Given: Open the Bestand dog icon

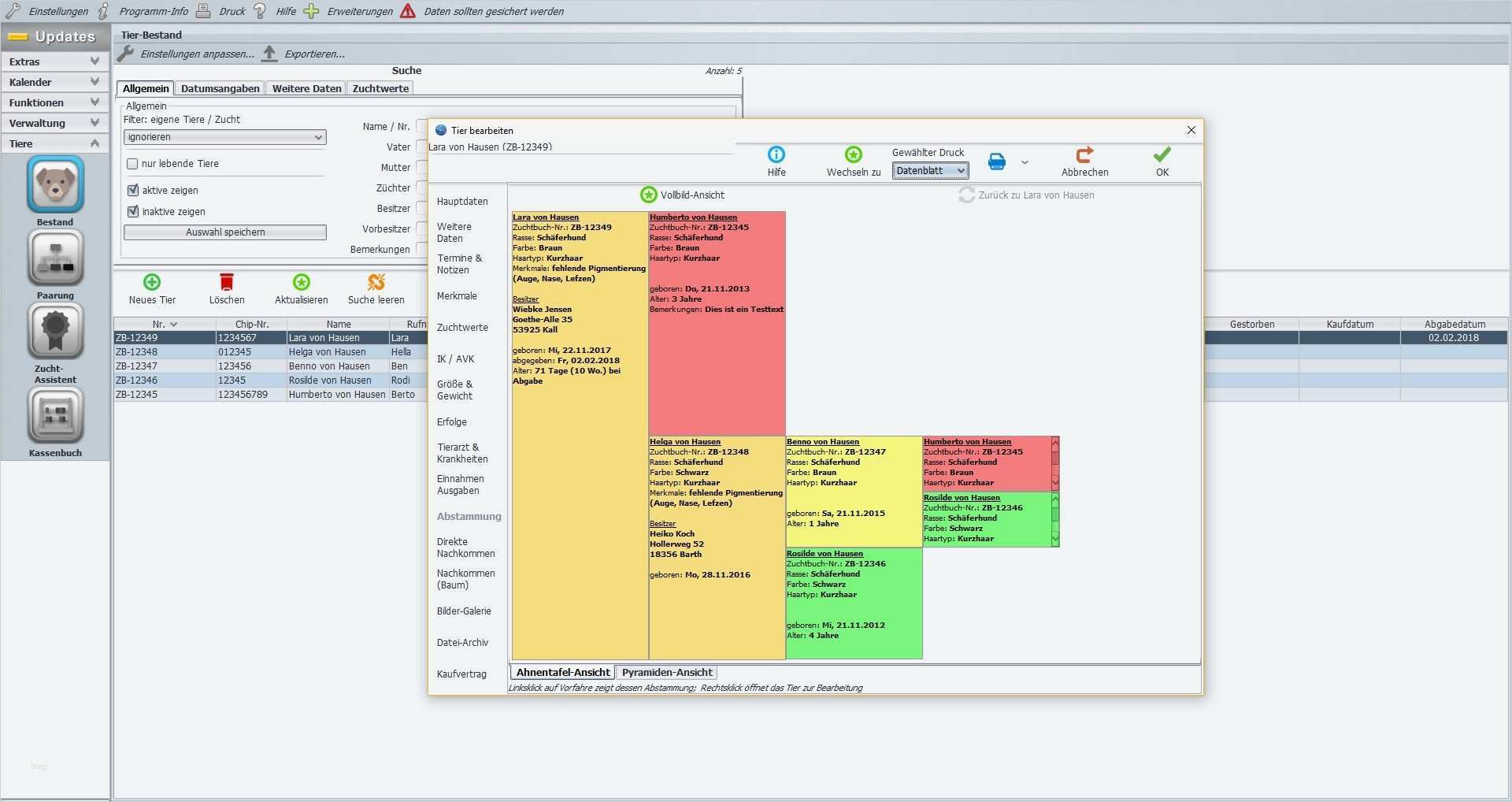Looking at the screenshot, I should tap(55, 184).
